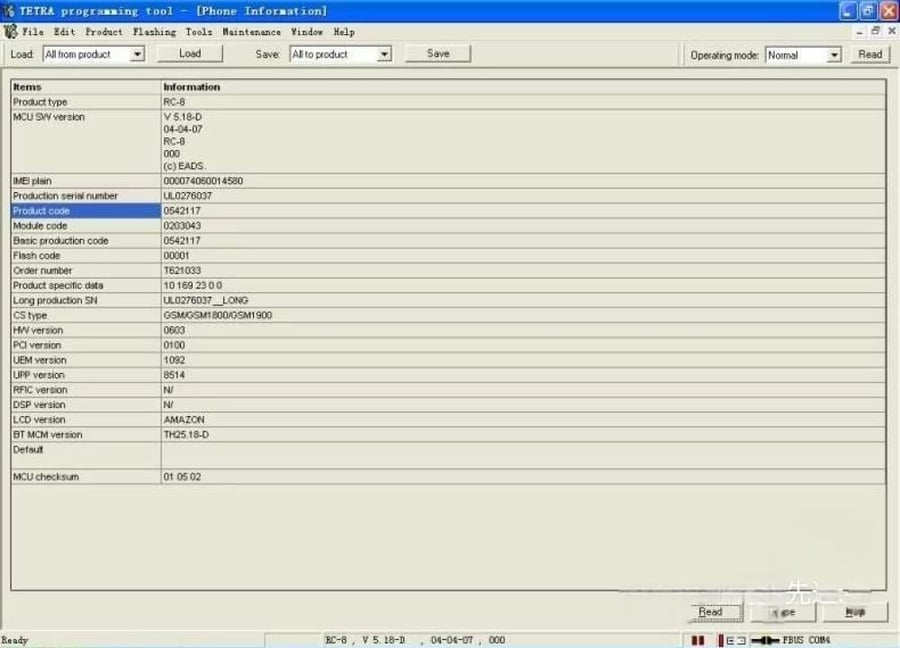Open the Tools menu
This screenshot has width=900, height=648.
point(199,32)
